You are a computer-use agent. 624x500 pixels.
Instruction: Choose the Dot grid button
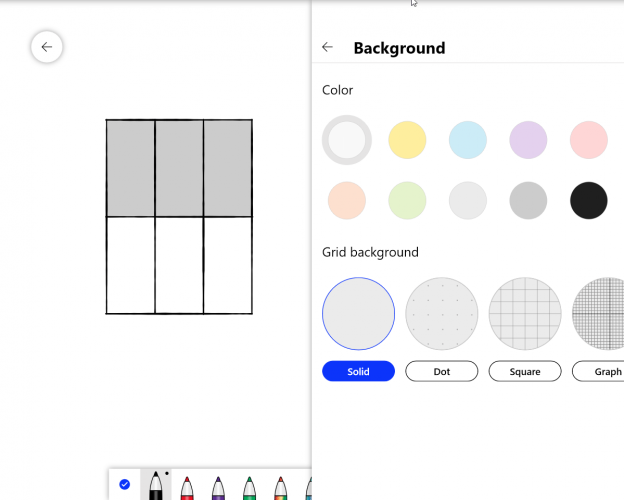tap(442, 371)
